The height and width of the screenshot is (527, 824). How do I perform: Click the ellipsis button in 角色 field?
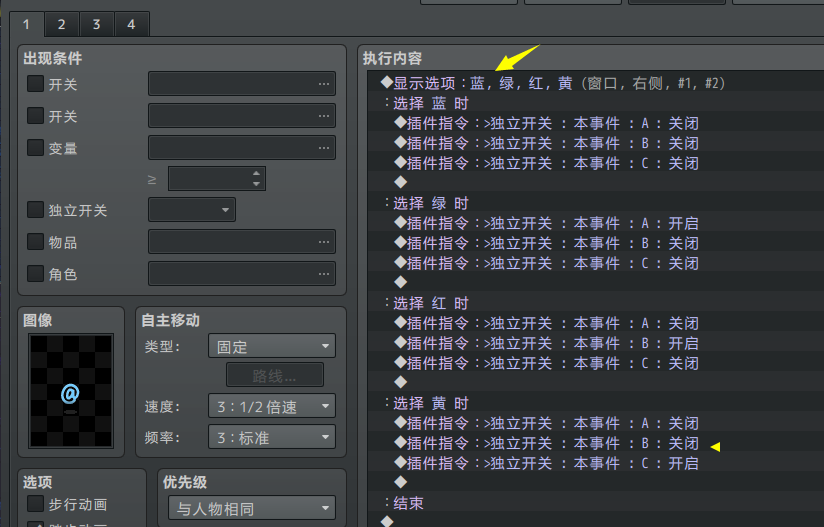point(323,274)
